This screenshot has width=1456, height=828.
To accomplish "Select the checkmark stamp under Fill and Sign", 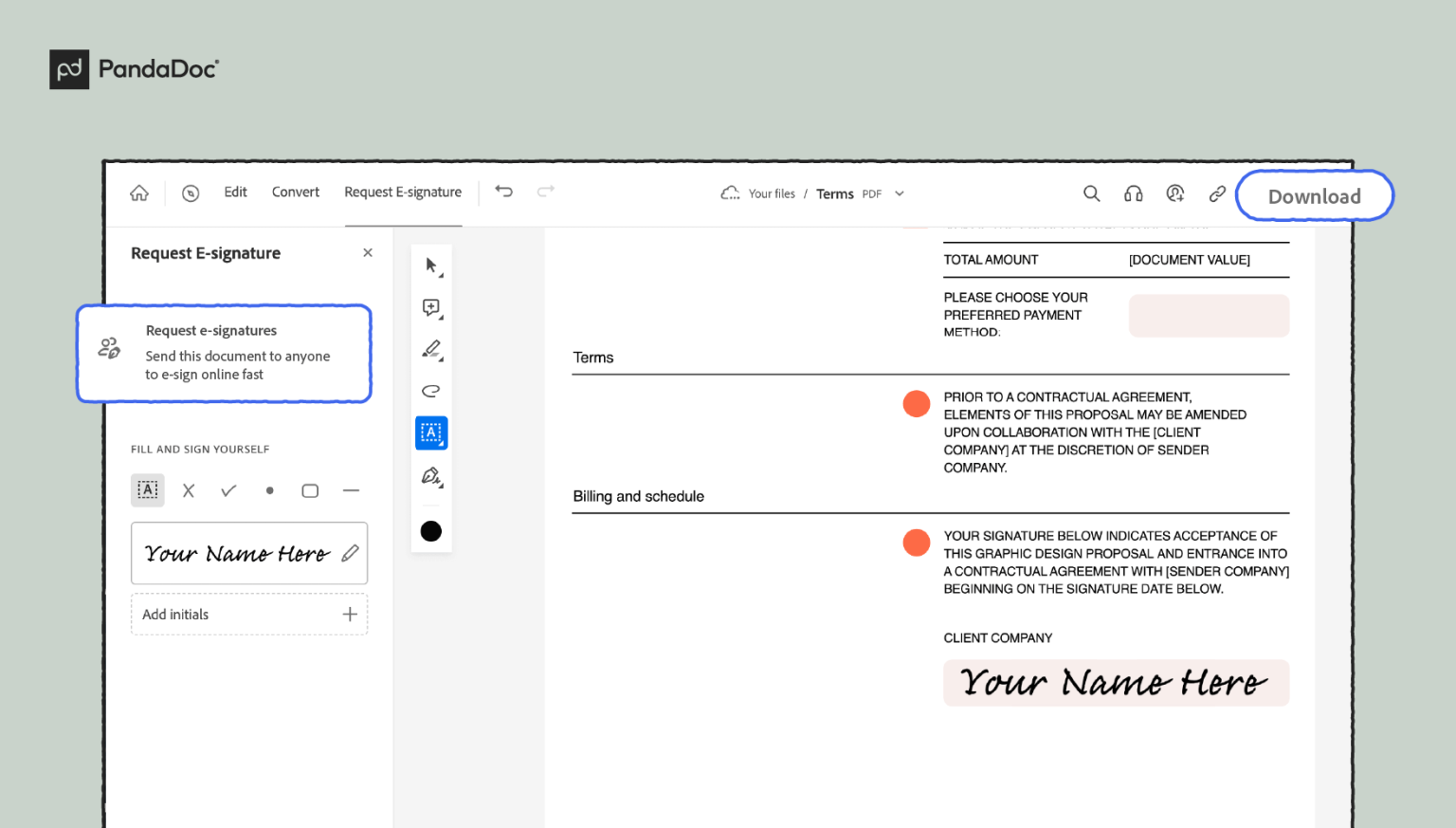I will (x=228, y=490).
